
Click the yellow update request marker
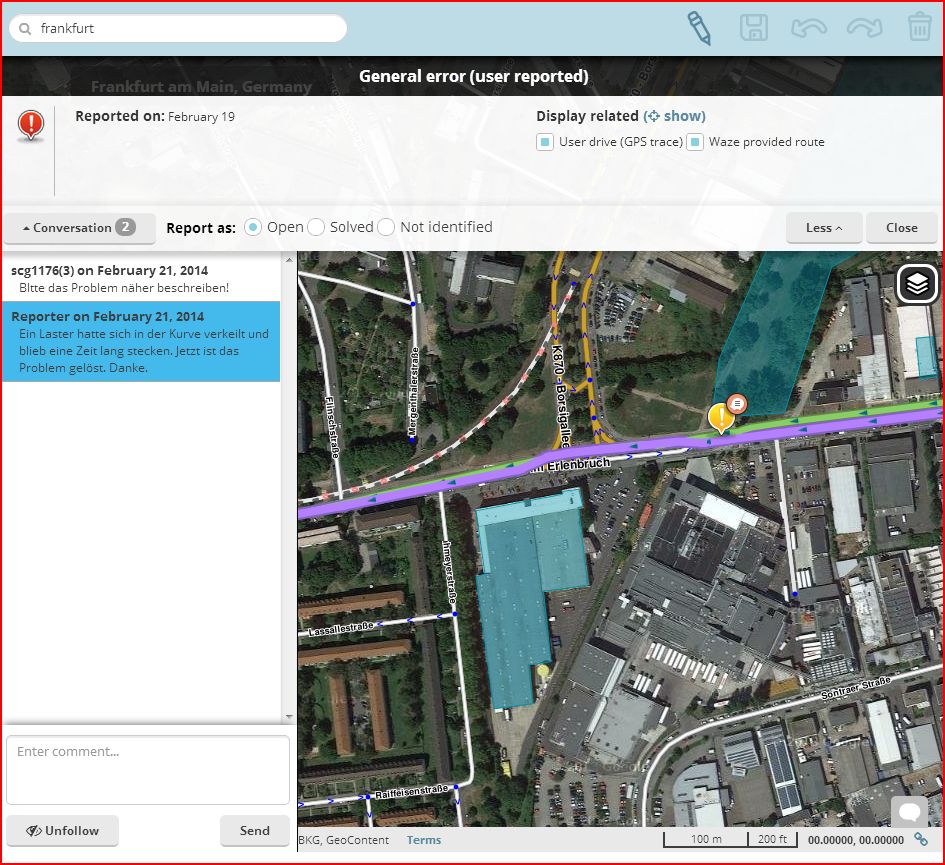tap(720, 418)
